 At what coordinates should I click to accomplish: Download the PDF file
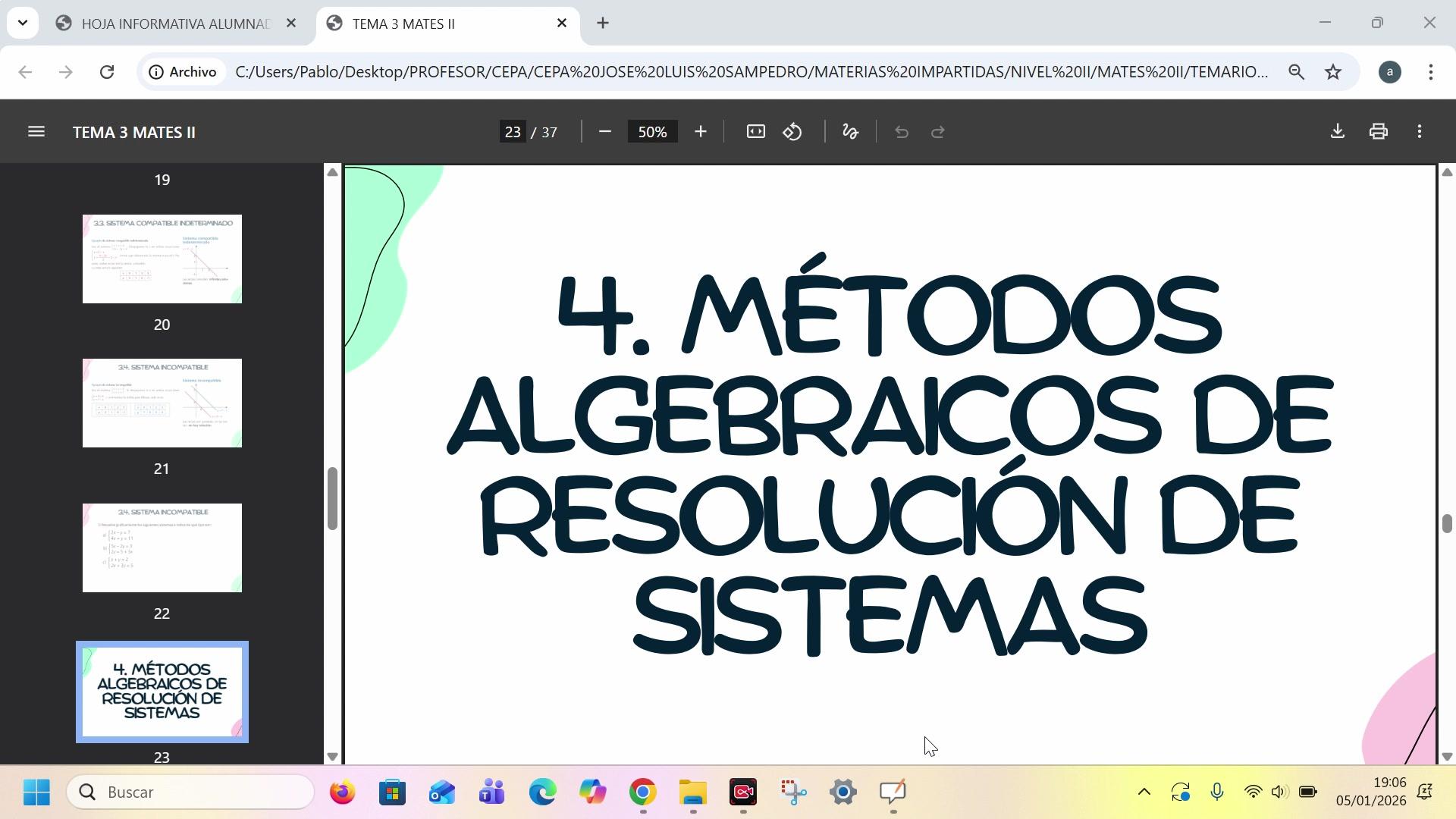click(x=1337, y=131)
